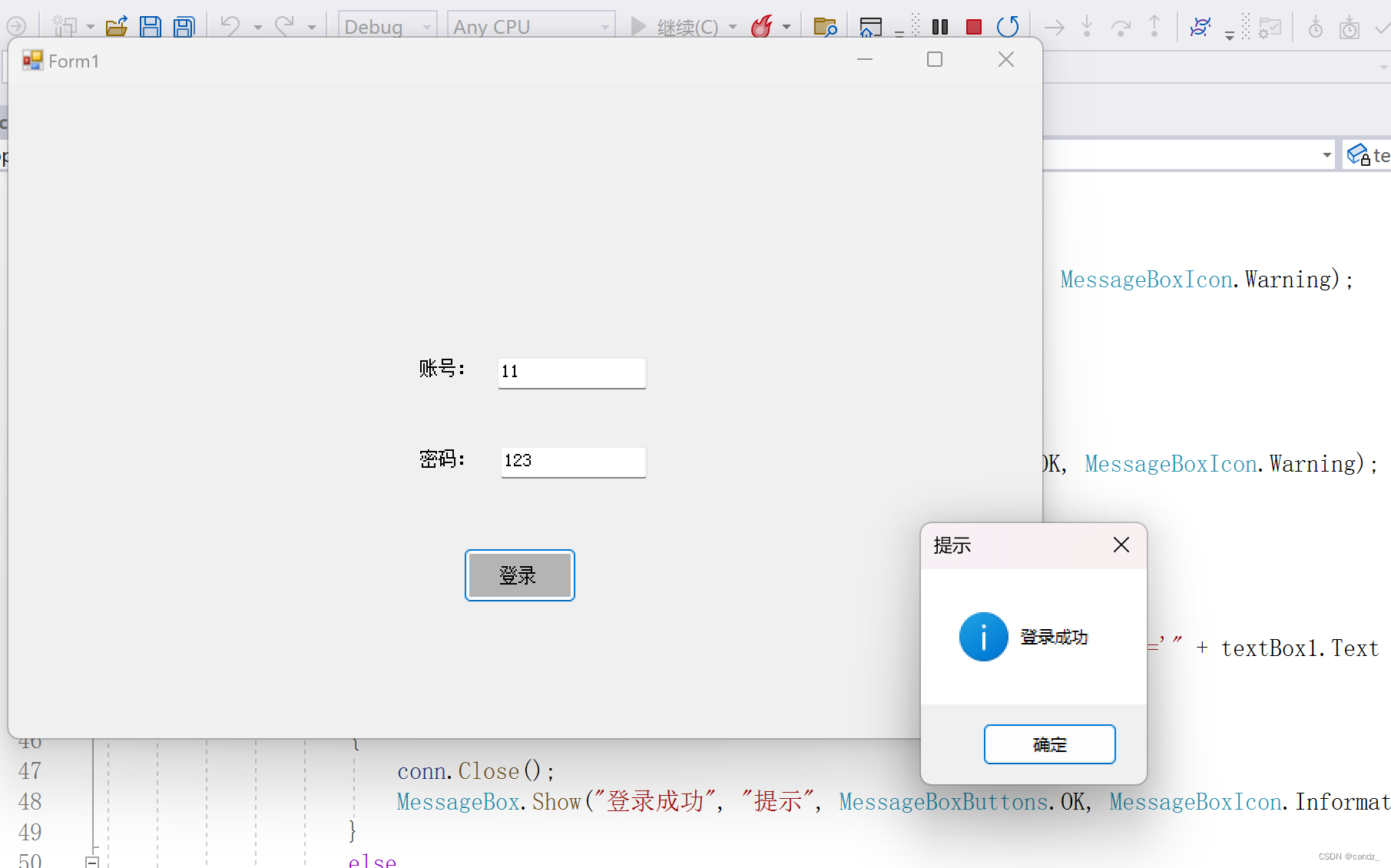1391x868 pixels.
Task: Click the Open File toolbar icon
Action: pyautogui.click(x=116, y=25)
